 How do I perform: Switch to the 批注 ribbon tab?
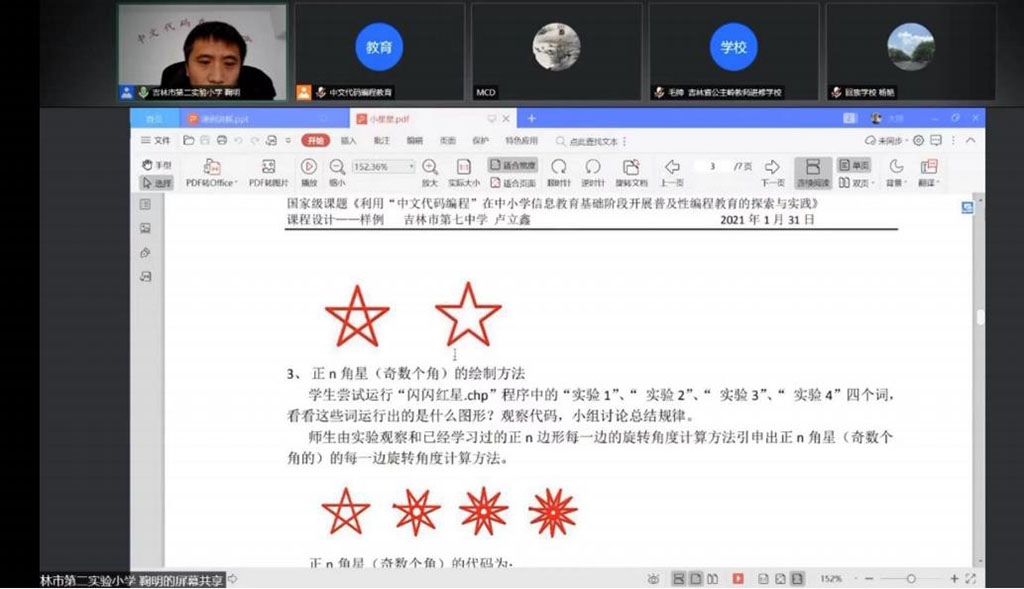pyautogui.click(x=381, y=140)
